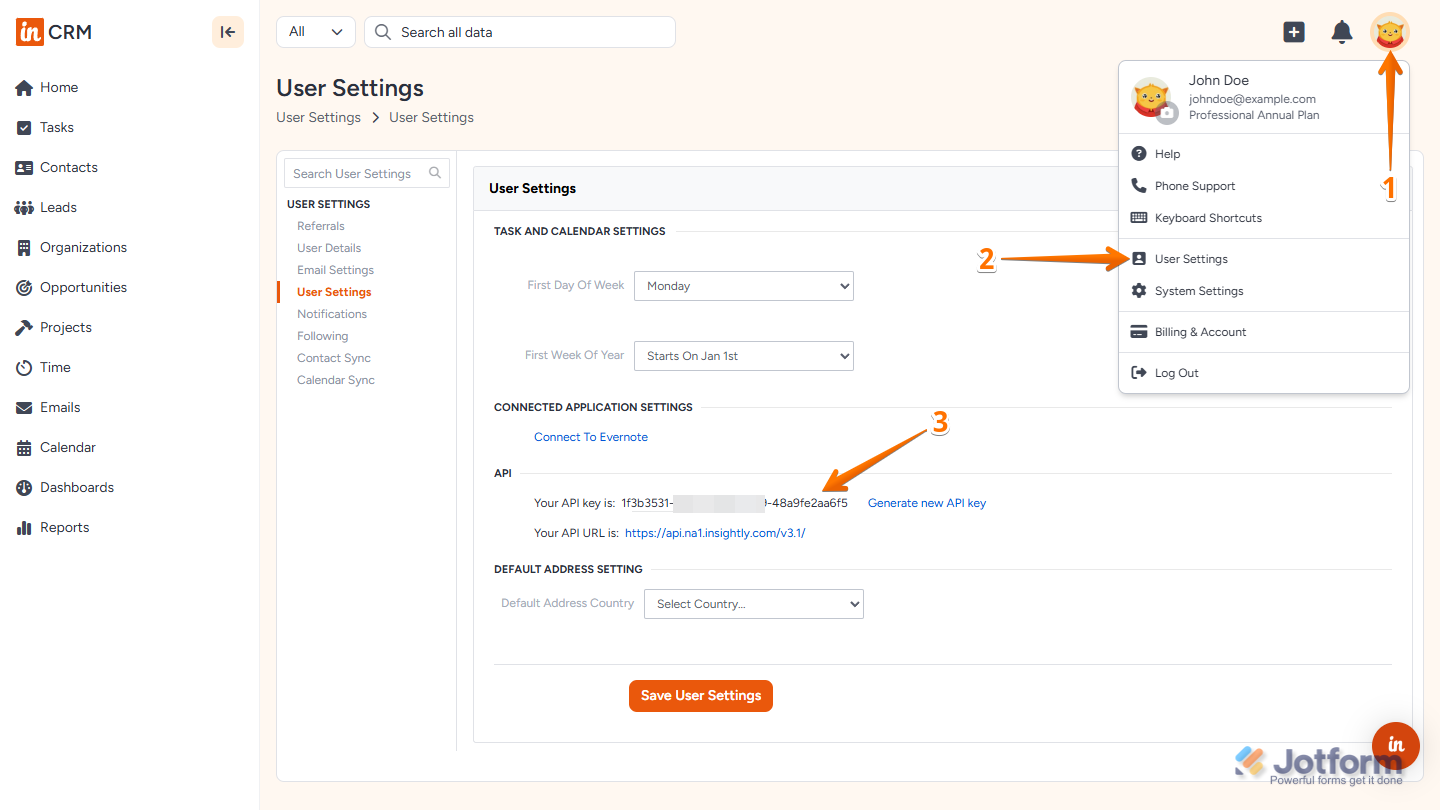Select the Tasks icon in sidebar

coord(55,127)
